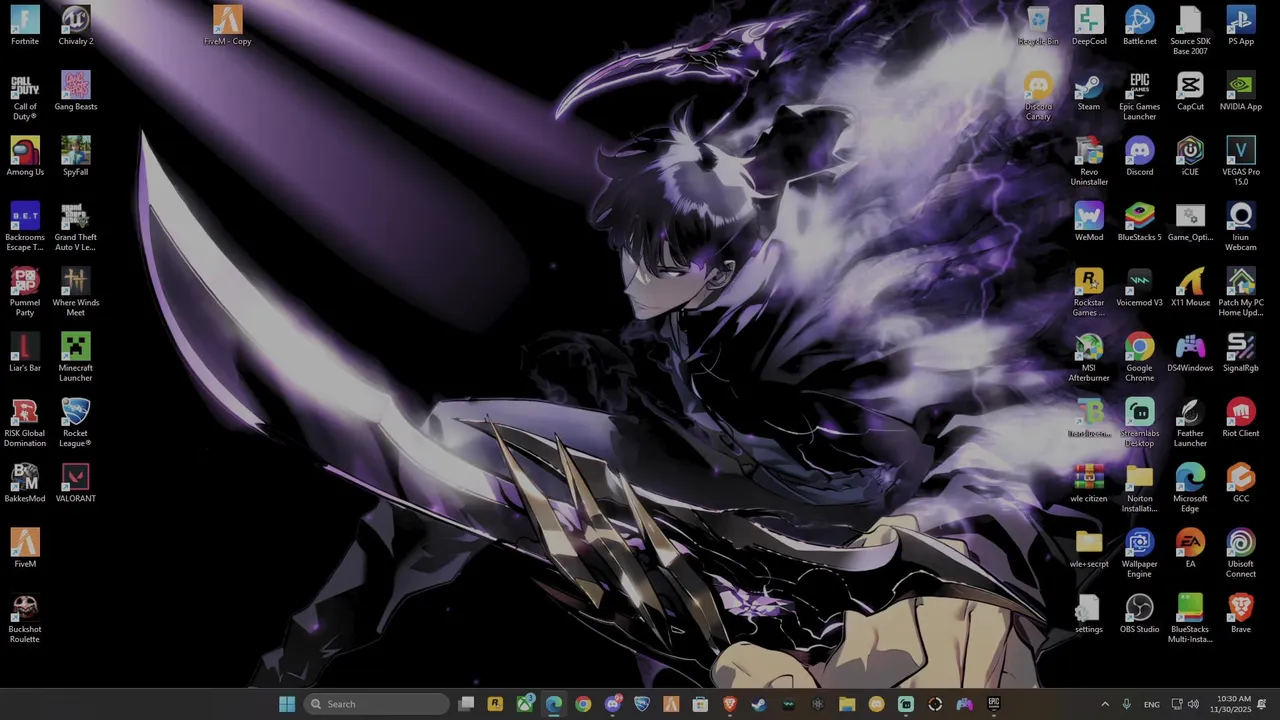Select the Call of Duty desktop shortcut
The image size is (1280, 720).
point(25,96)
